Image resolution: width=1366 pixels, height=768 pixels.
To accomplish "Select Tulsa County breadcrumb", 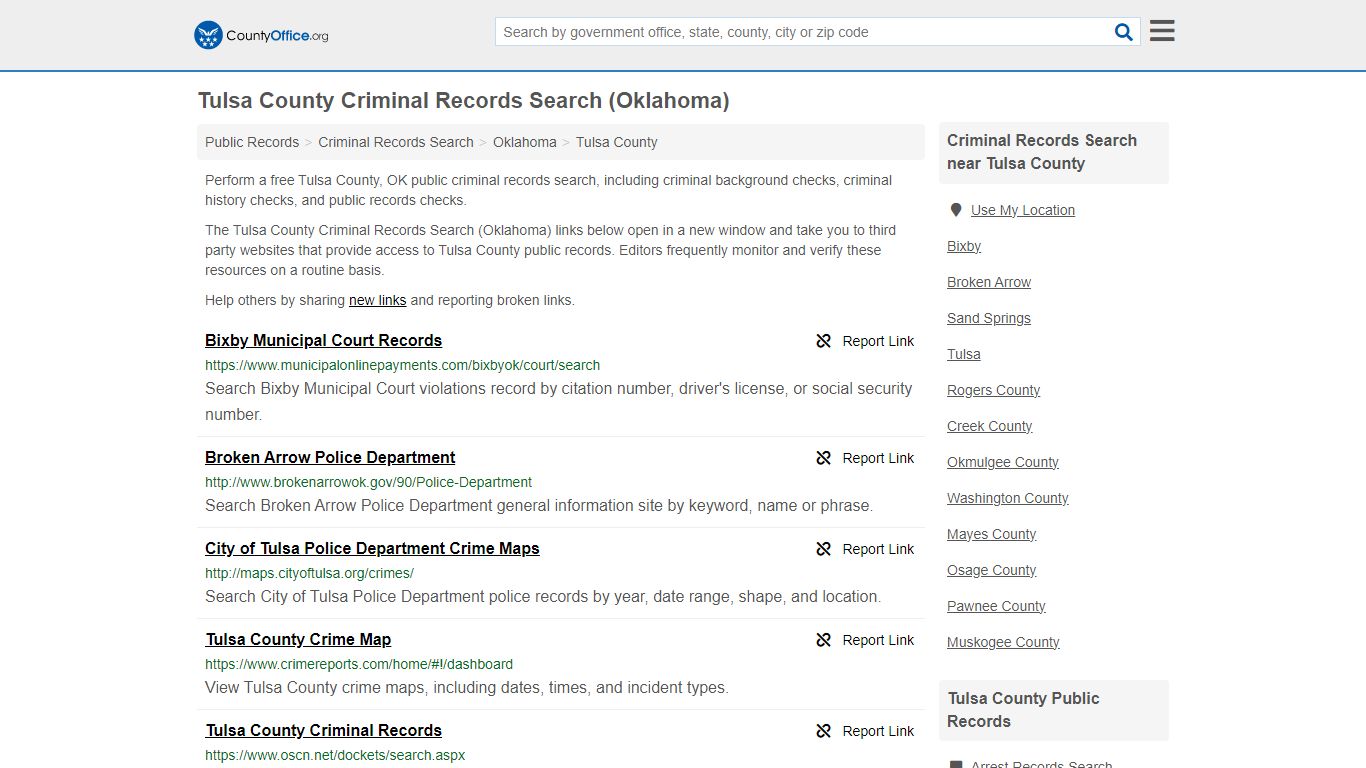I will [x=617, y=142].
